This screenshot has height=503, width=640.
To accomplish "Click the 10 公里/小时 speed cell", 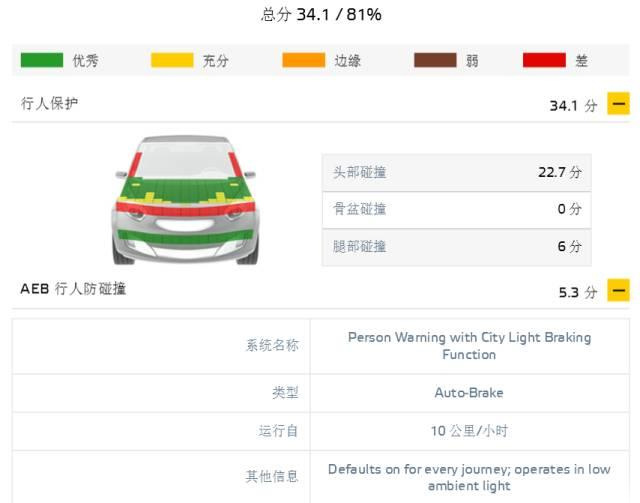I will tap(469, 431).
